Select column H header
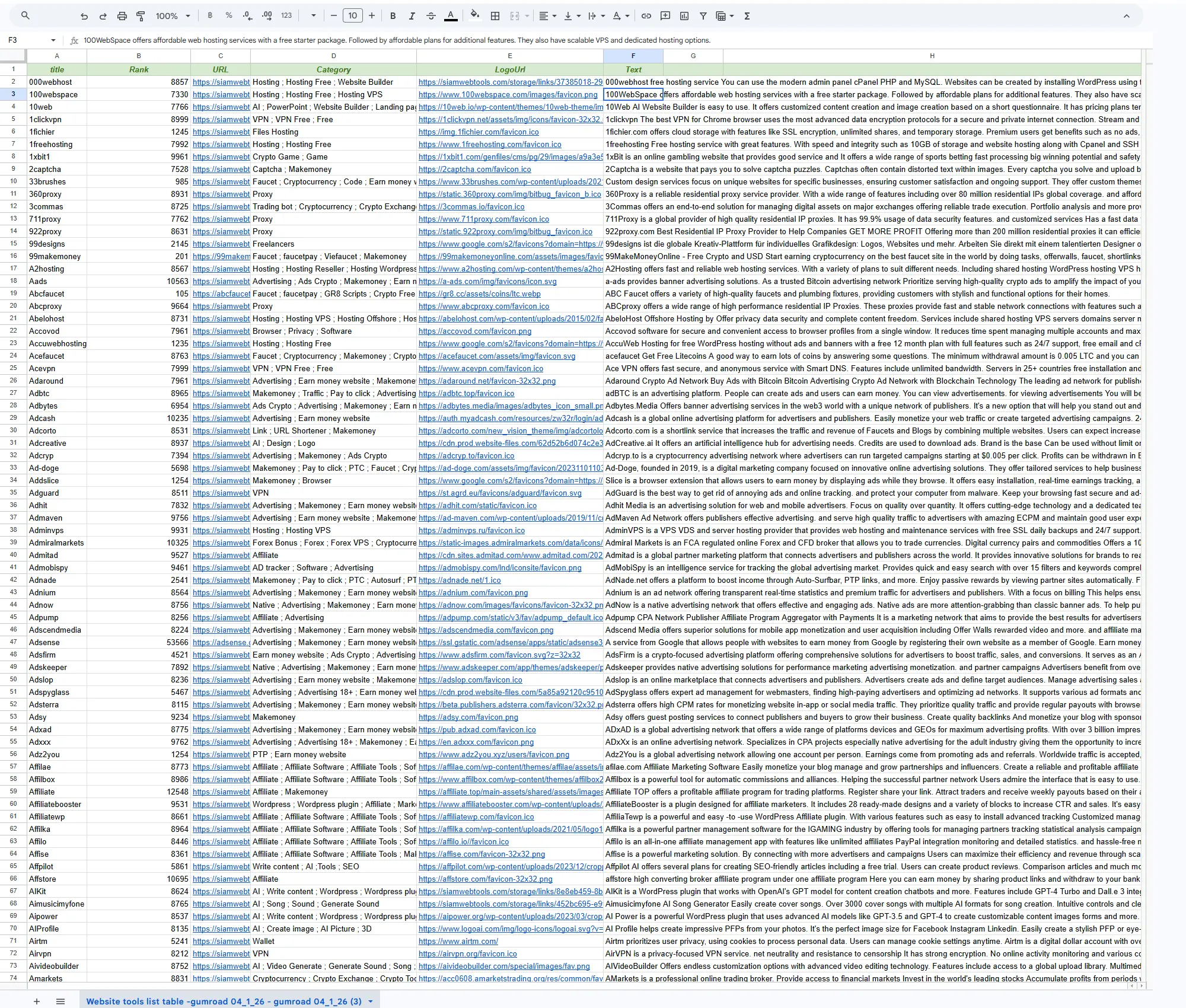This screenshot has height=1008, width=1186. pos(932,56)
